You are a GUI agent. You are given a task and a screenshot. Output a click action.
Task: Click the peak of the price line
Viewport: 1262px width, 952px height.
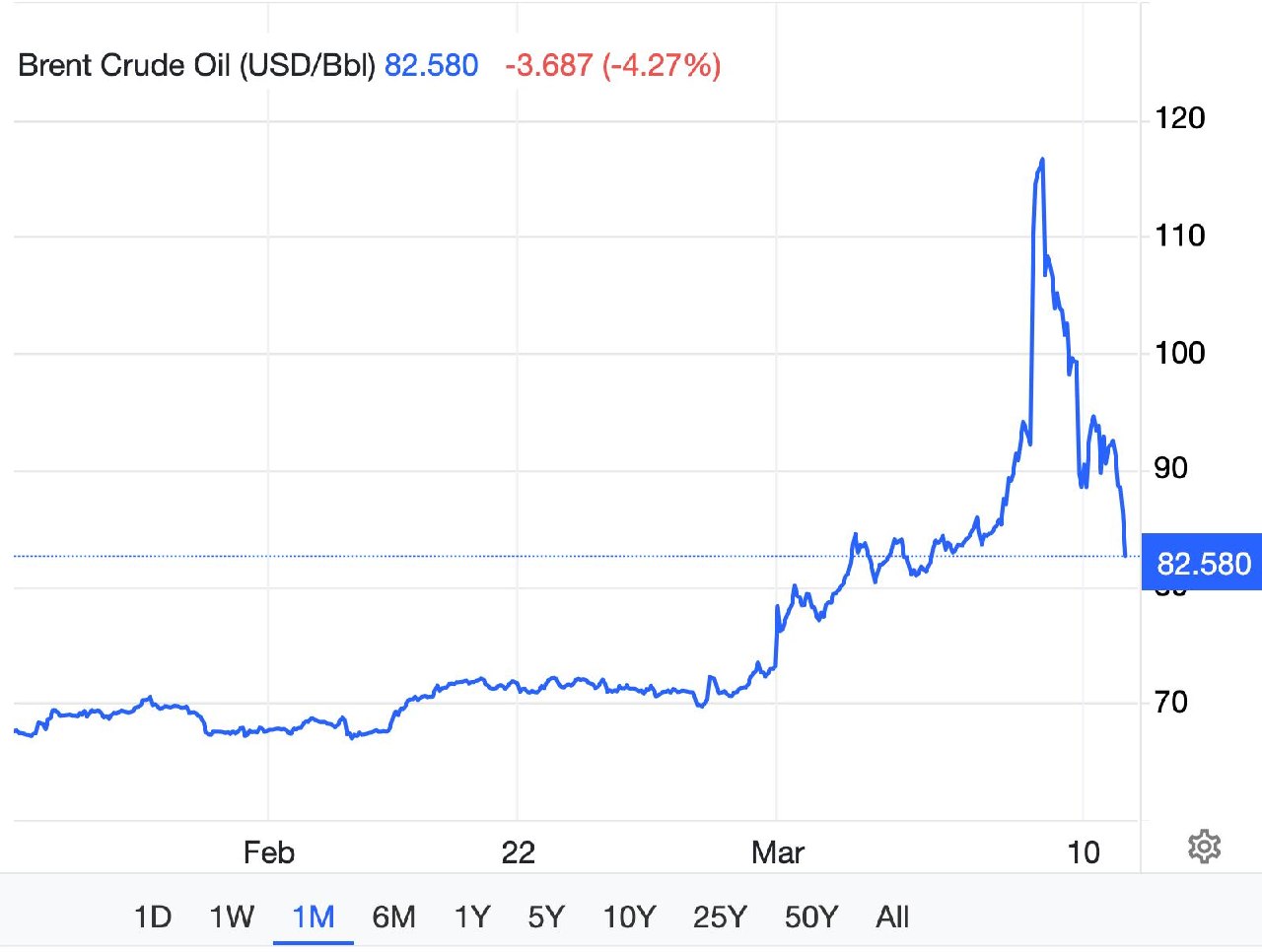1042,160
